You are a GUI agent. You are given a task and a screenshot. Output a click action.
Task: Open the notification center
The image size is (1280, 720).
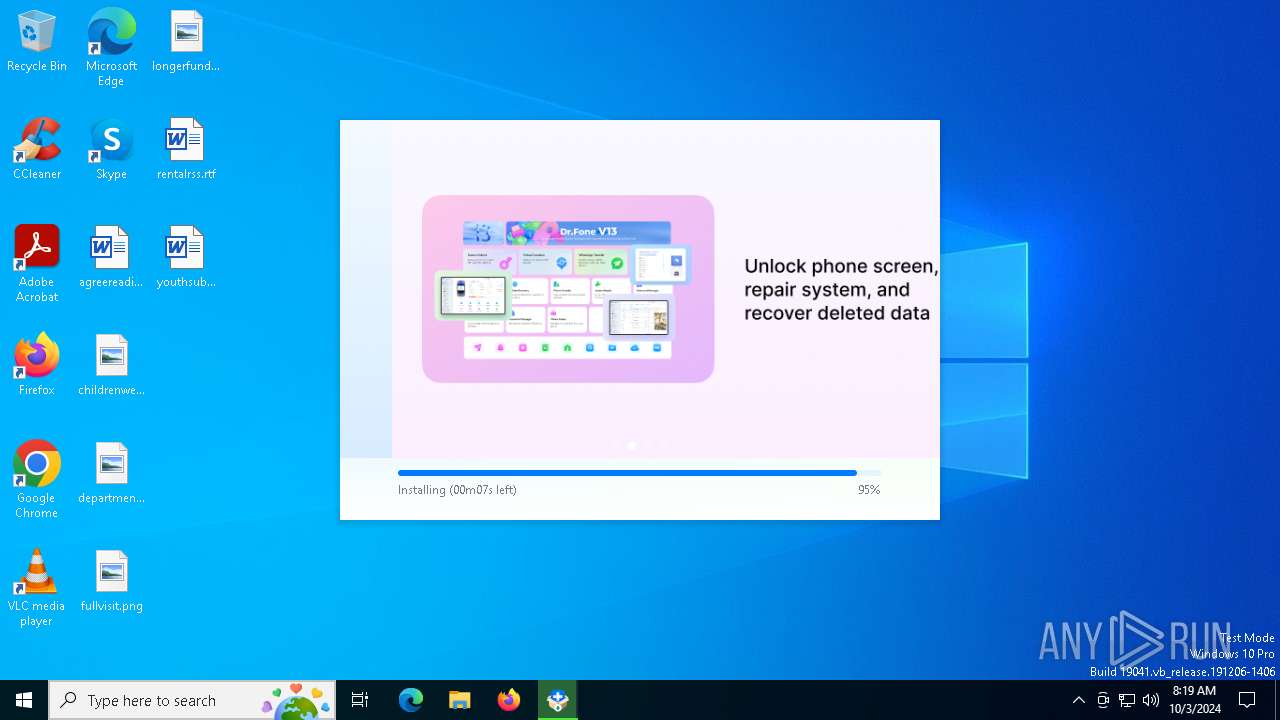point(1247,700)
